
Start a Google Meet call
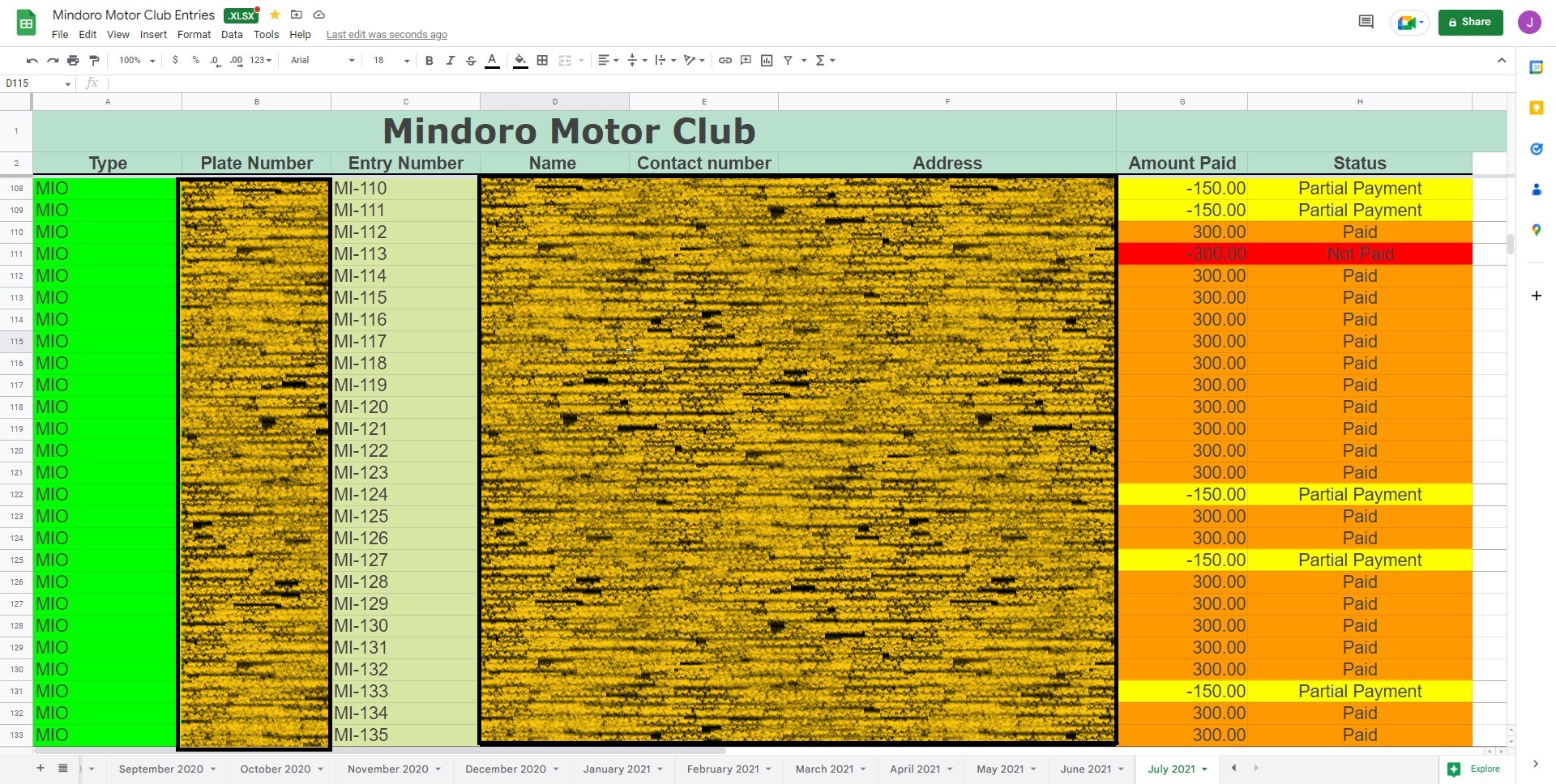pyautogui.click(x=1409, y=23)
